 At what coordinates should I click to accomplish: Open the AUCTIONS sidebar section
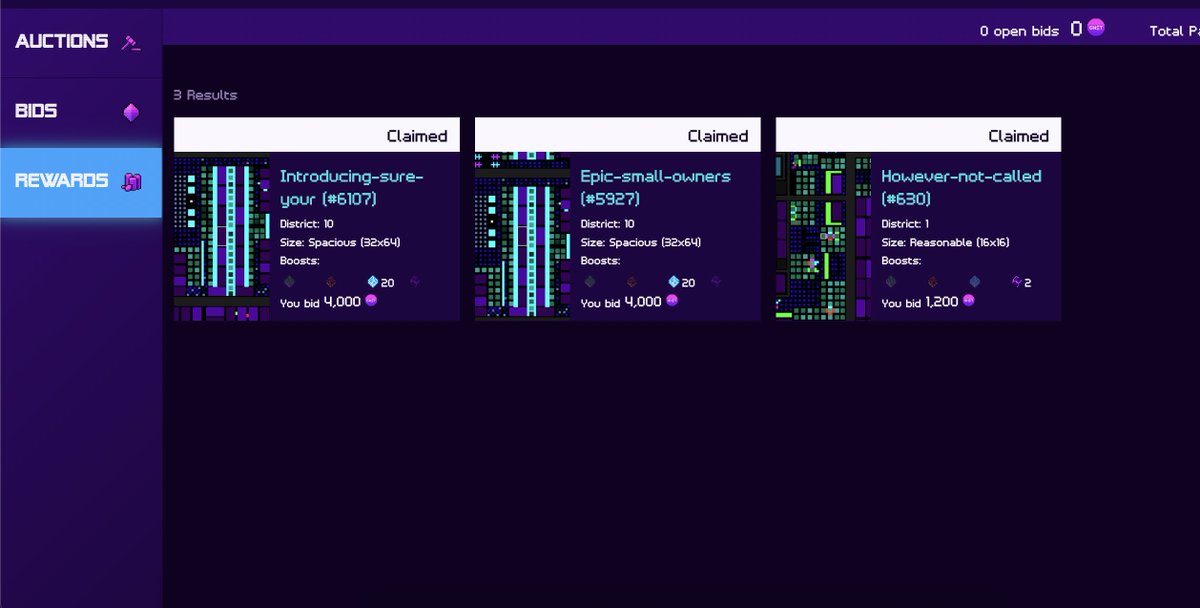(x=62, y=42)
